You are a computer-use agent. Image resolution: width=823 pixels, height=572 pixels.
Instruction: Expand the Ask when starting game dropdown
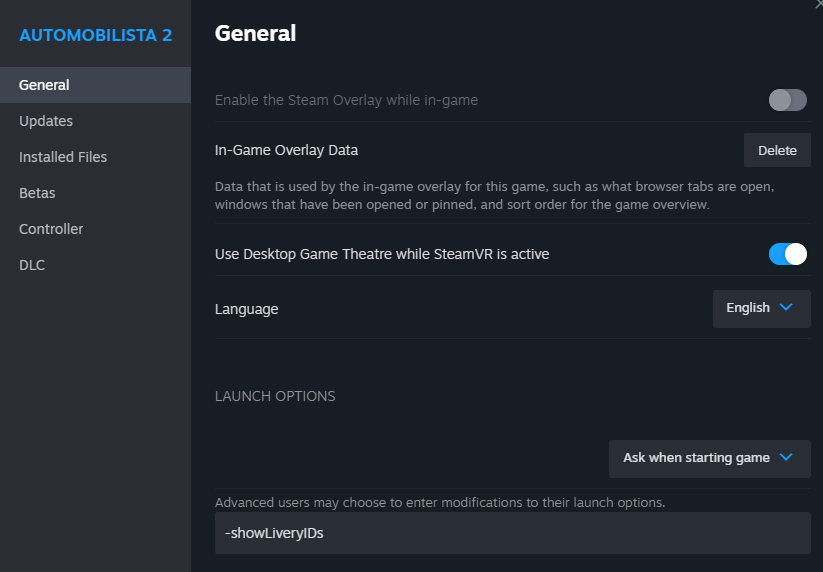point(710,459)
